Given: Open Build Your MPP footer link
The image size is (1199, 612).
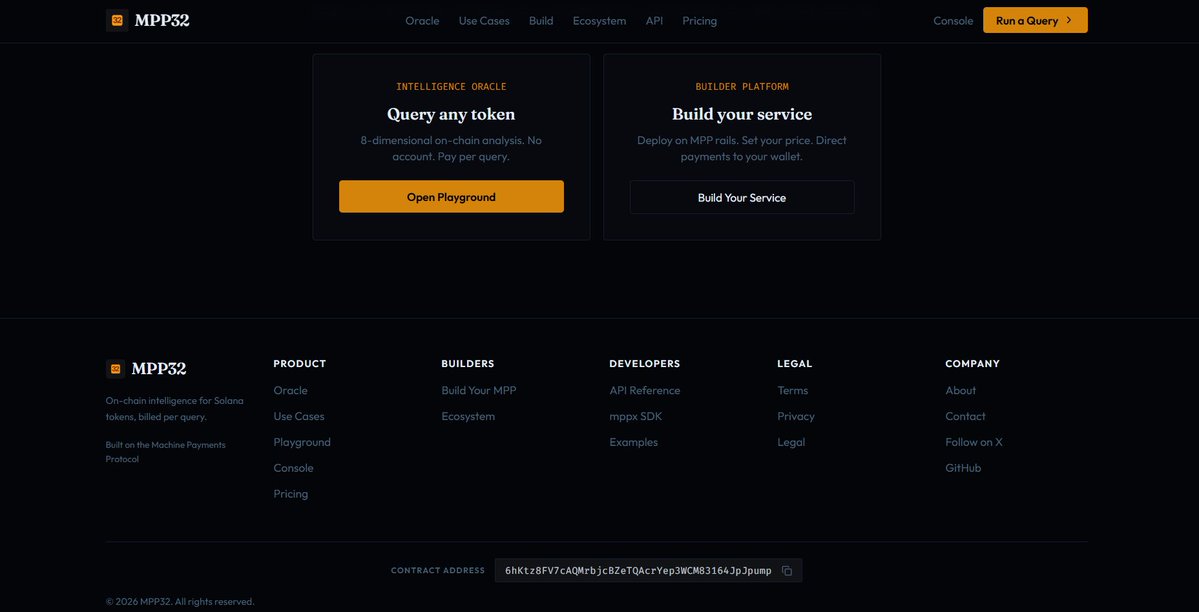Looking at the screenshot, I should click(479, 390).
